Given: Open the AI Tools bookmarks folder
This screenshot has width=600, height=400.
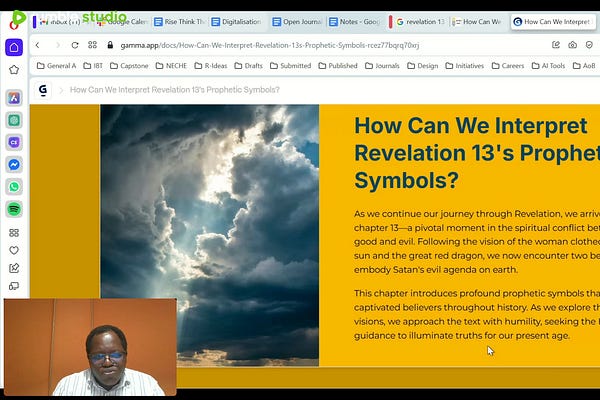Looking at the screenshot, I should [548, 66].
